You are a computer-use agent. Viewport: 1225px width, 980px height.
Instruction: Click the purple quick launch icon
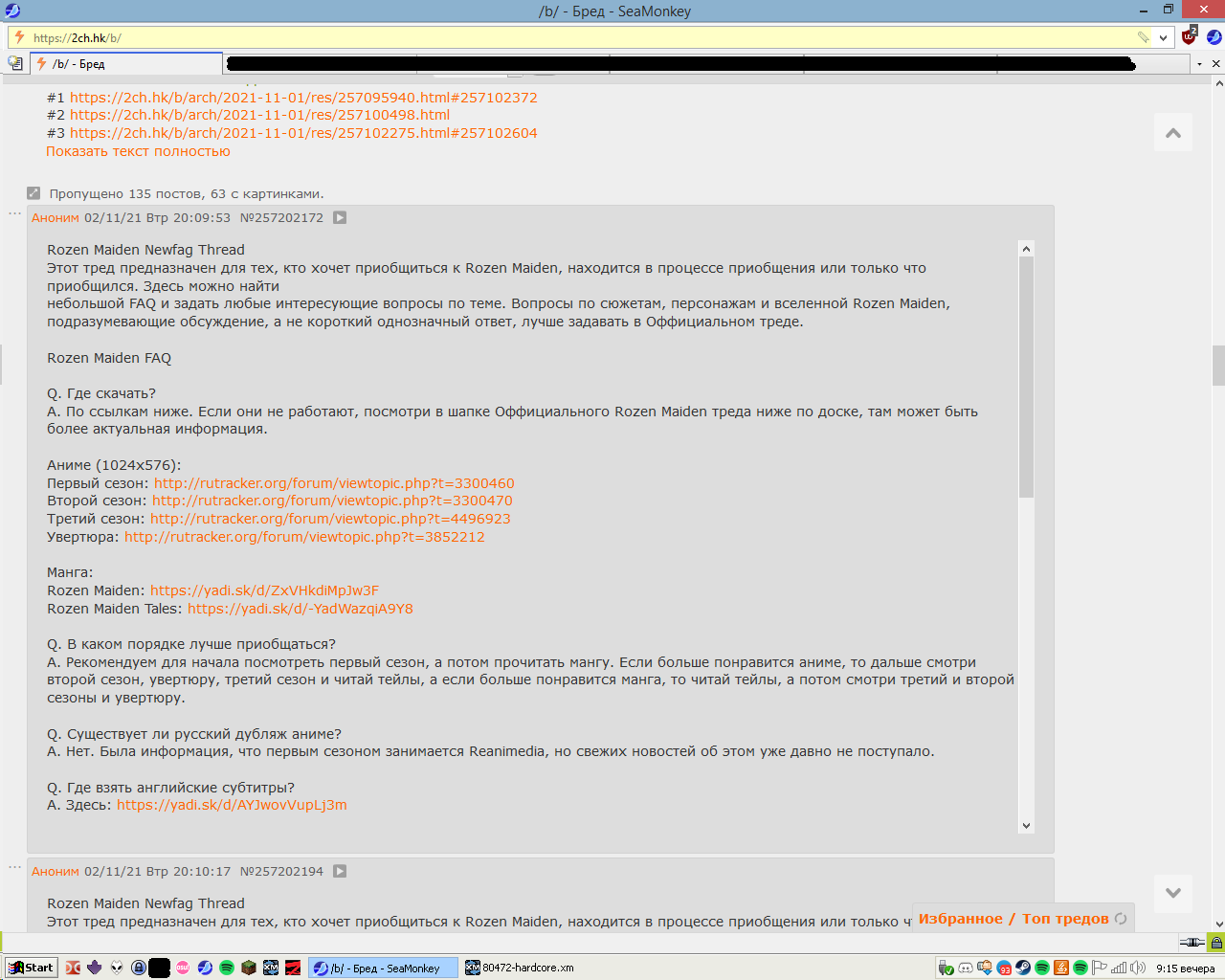[94, 968]
